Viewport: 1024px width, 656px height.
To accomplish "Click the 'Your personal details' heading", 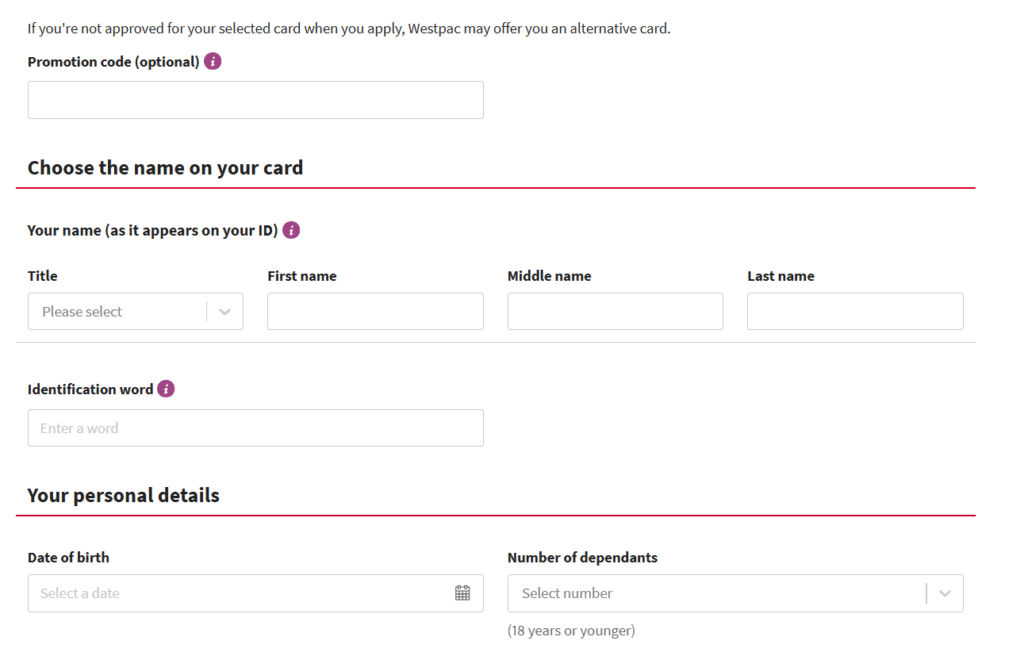I will pyautogui.click(x=123, y=495).
